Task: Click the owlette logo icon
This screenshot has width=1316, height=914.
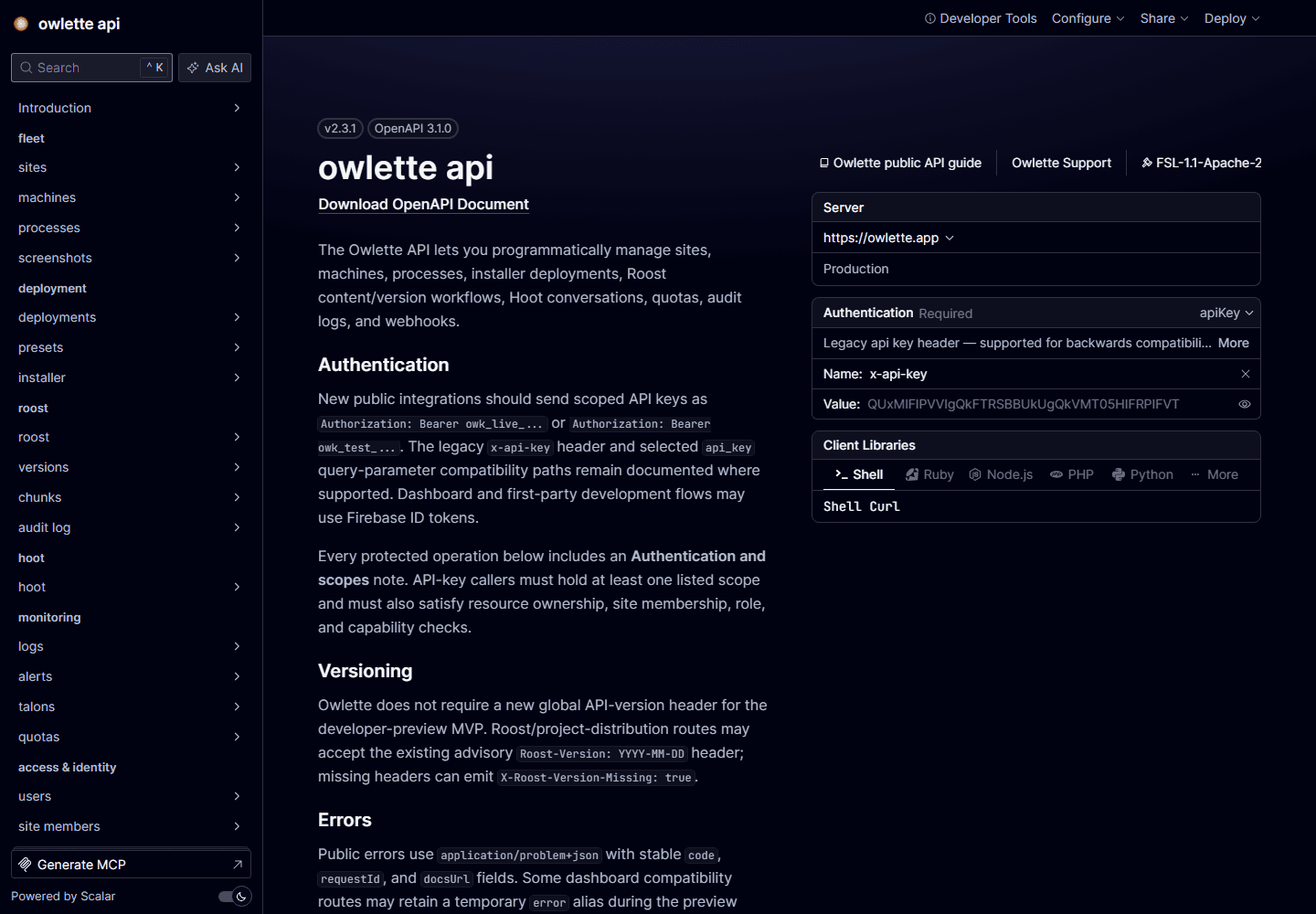Action: click(21, 24)
